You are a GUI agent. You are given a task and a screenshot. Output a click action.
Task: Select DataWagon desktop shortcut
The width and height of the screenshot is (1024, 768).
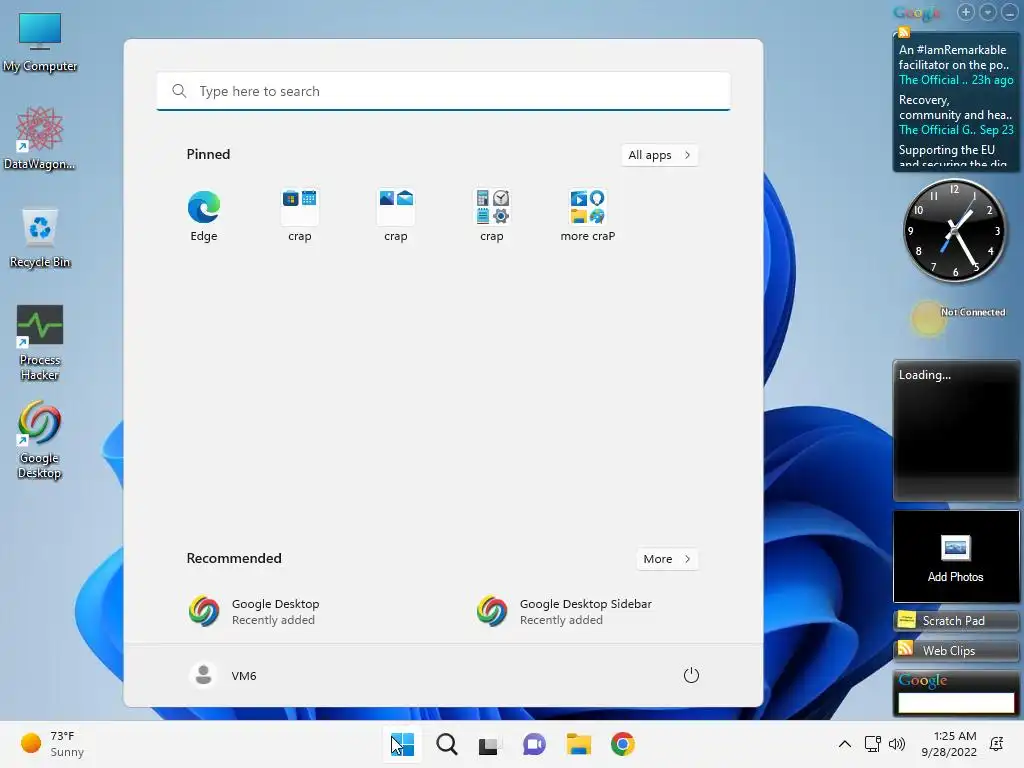40,138
